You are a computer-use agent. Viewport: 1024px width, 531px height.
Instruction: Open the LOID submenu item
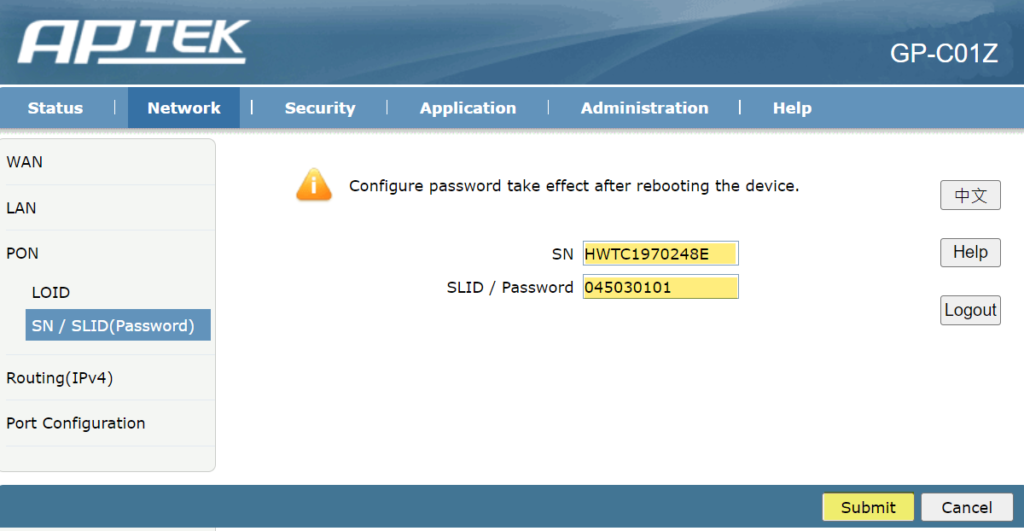51,293
